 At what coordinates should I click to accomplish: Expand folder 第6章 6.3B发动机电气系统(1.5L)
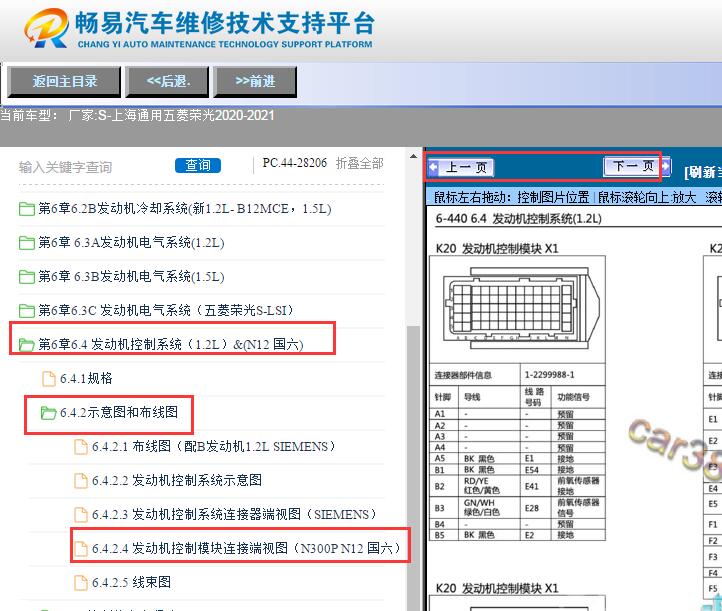point(131,277)
